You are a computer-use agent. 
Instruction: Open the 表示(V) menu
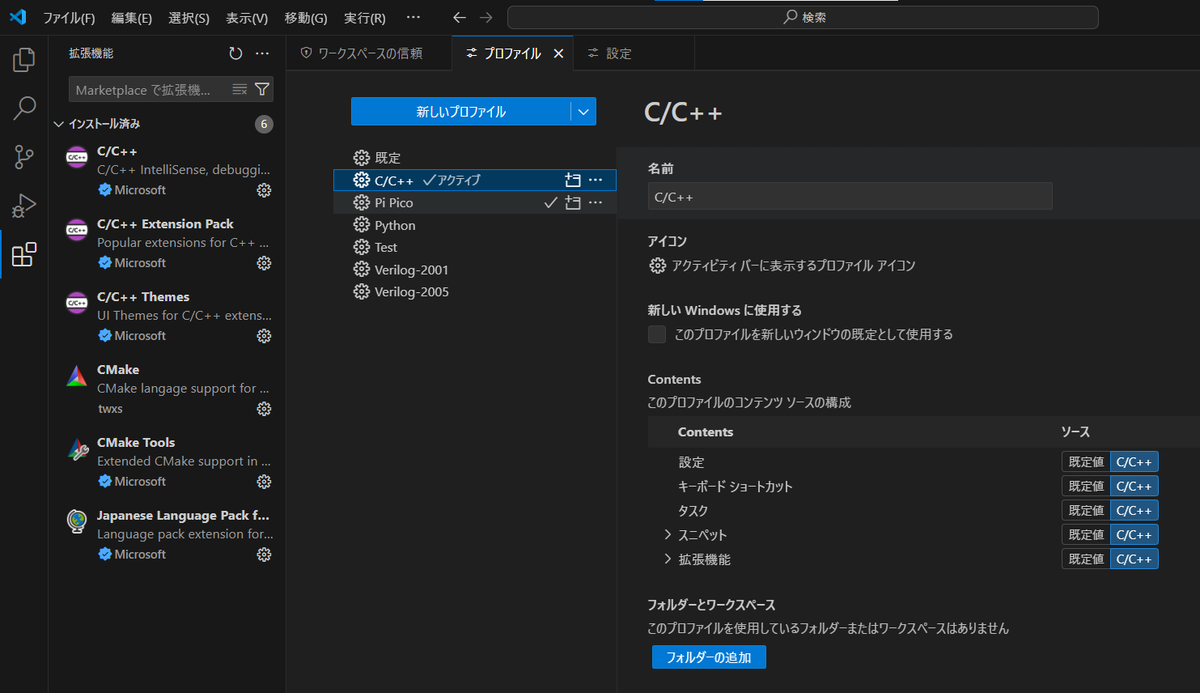point(247,18)
